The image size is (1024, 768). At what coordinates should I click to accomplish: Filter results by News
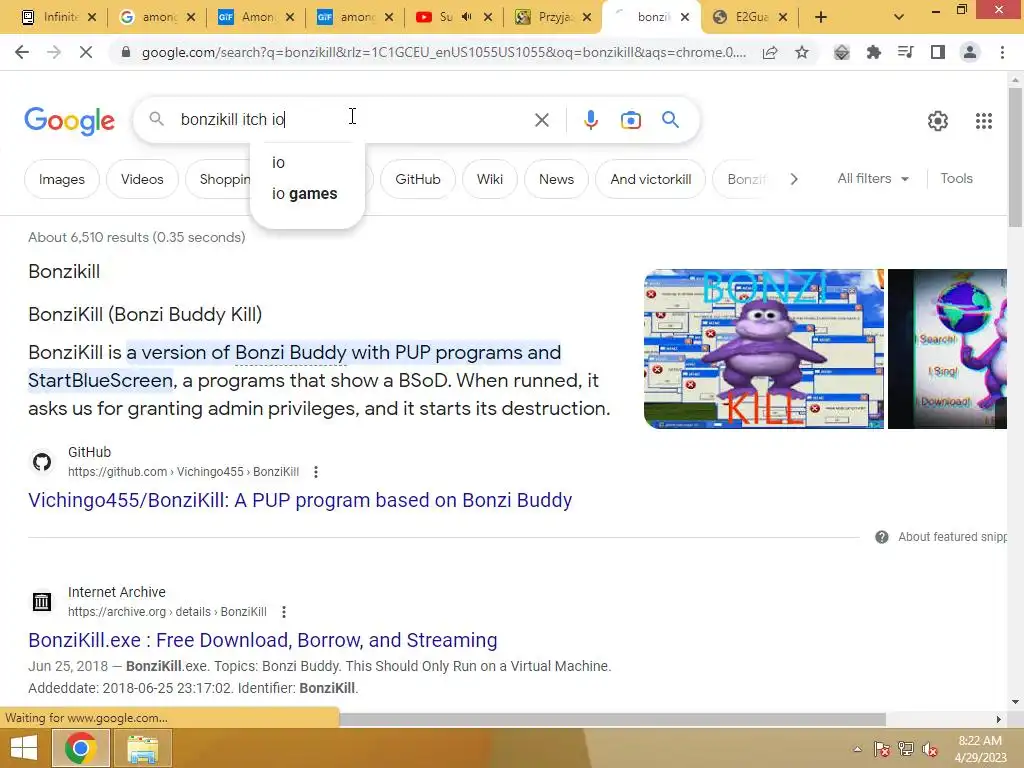[x=556, y=179]
